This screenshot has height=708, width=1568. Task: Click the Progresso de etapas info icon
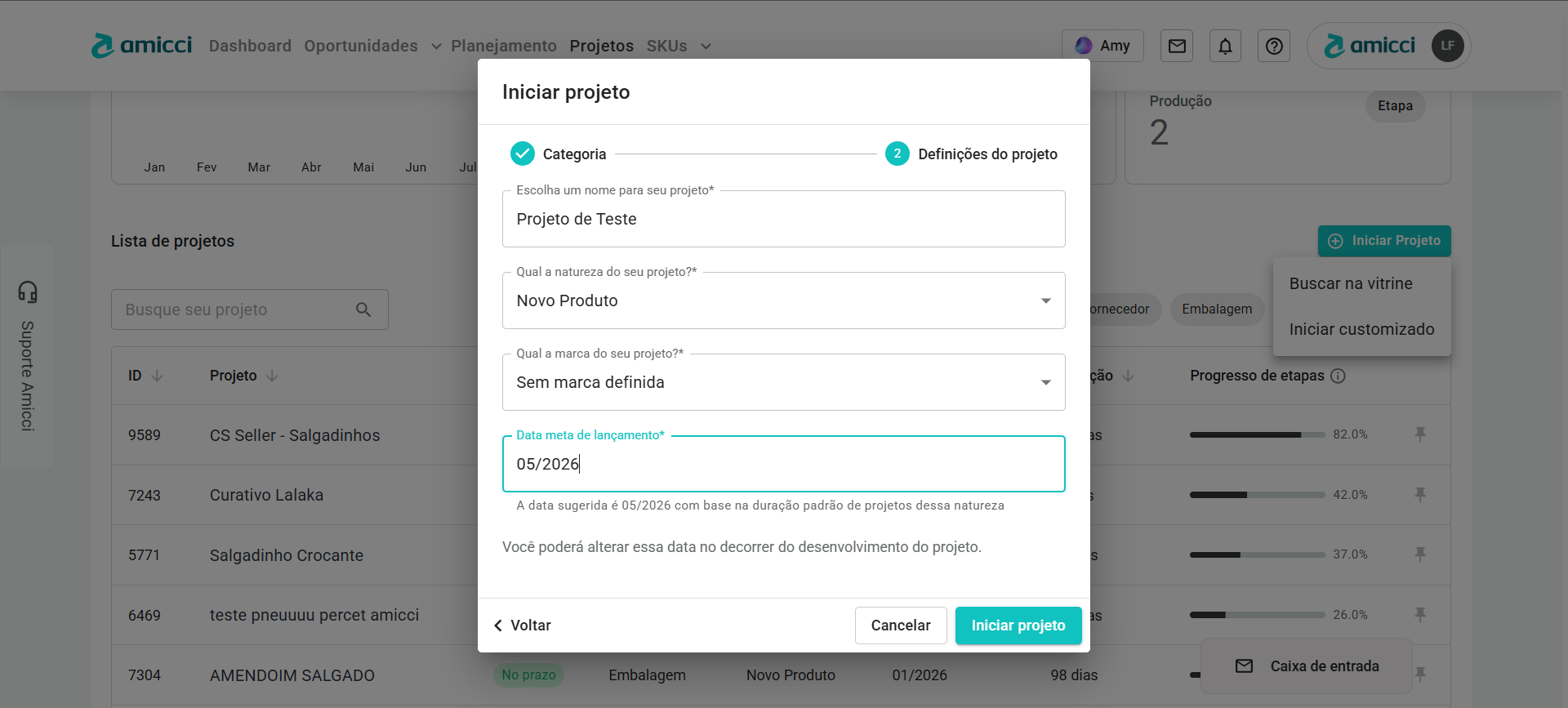click(x=1338, y=376)
